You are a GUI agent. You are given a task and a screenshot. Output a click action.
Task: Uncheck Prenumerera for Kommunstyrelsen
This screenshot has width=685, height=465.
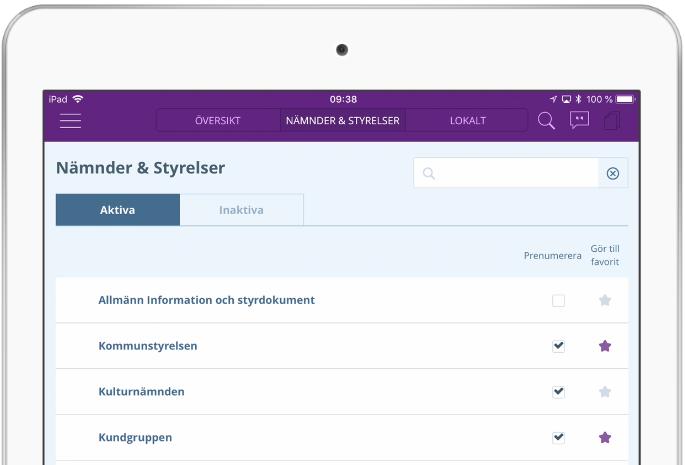coord(558,346)
